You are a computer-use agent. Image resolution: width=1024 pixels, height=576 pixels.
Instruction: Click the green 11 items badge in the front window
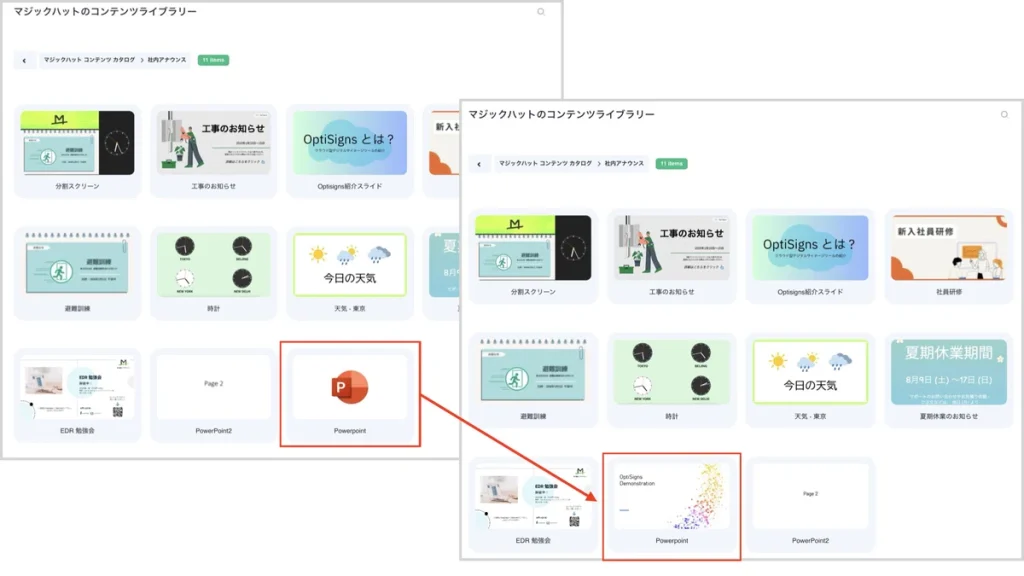[671, 163]
